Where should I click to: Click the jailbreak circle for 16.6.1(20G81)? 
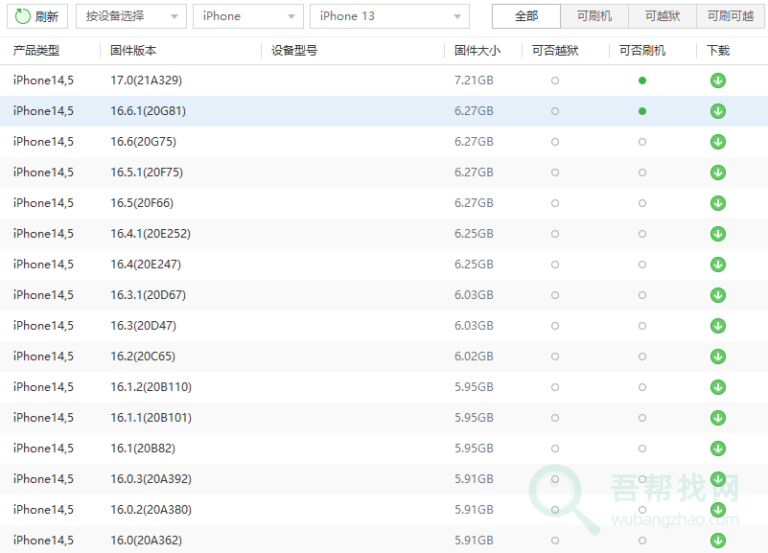pyautogui.click(x=555, y=111)
